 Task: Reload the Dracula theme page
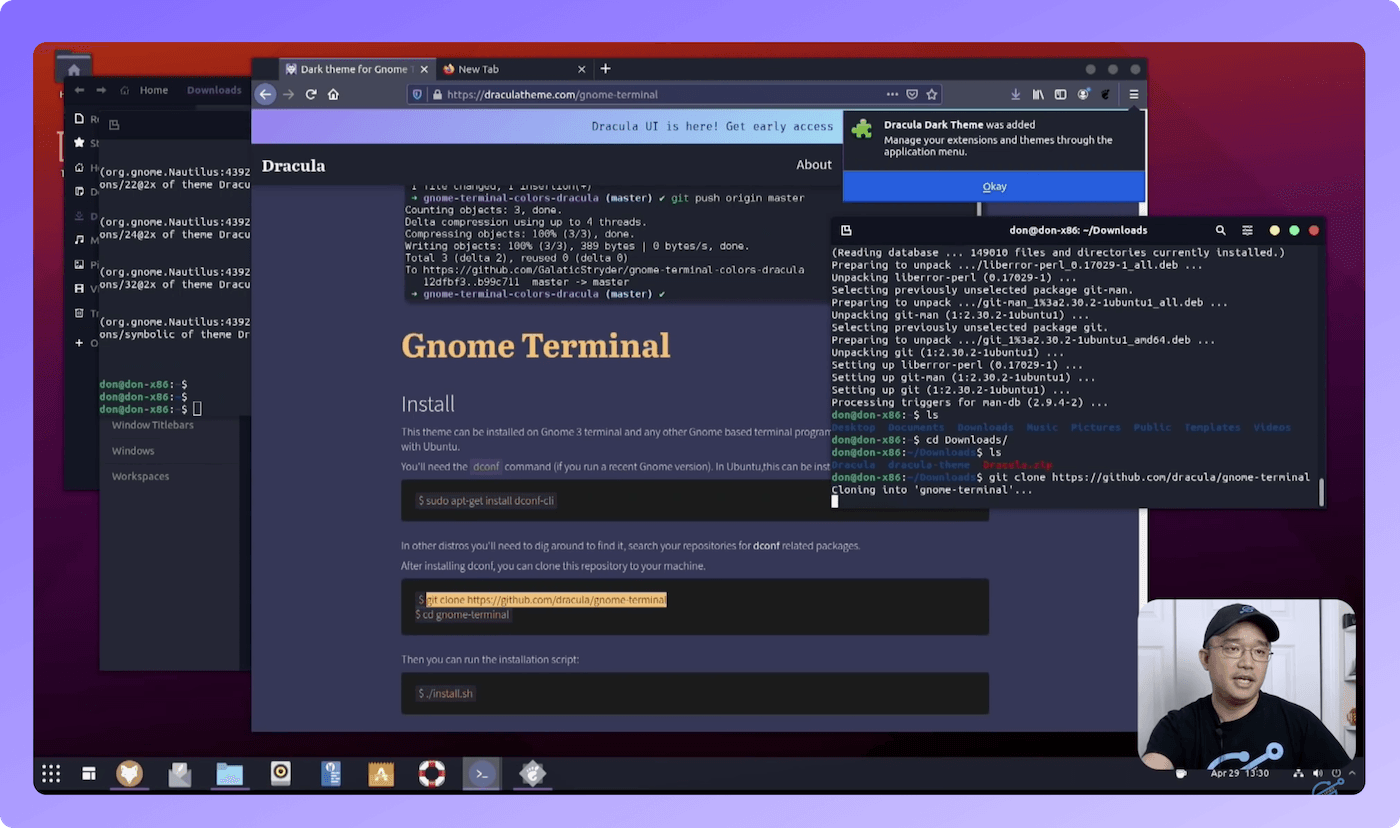311,94
